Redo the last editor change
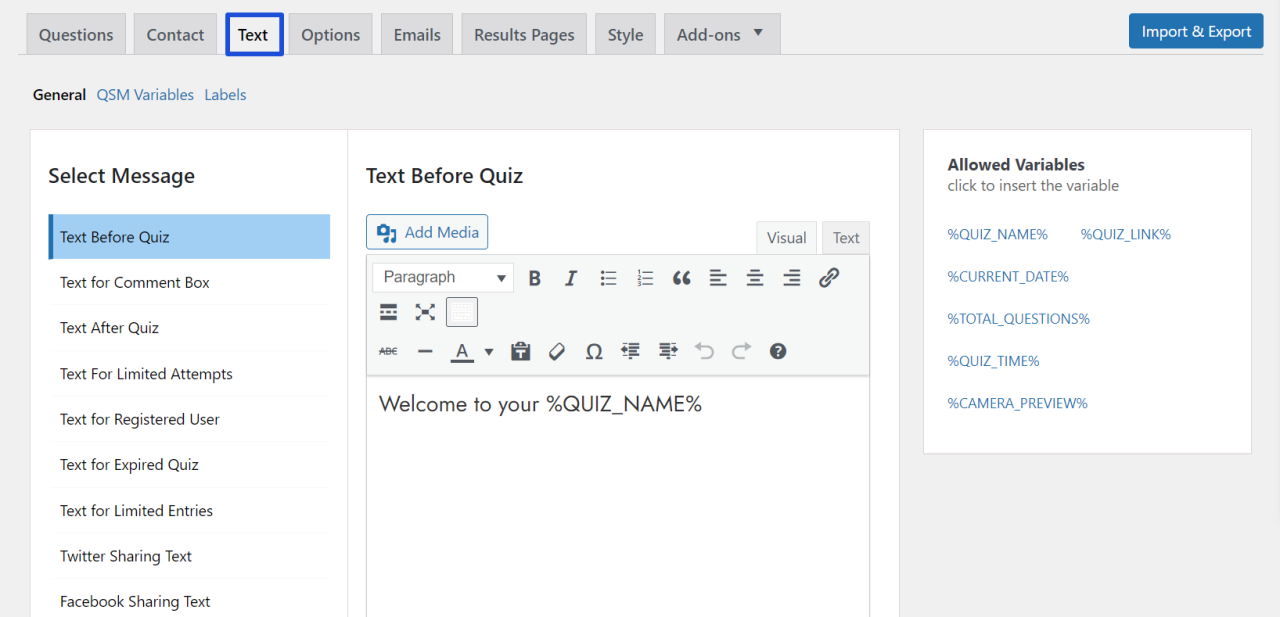Viewport: 1280px width, 617px height. tap(741, 351)
